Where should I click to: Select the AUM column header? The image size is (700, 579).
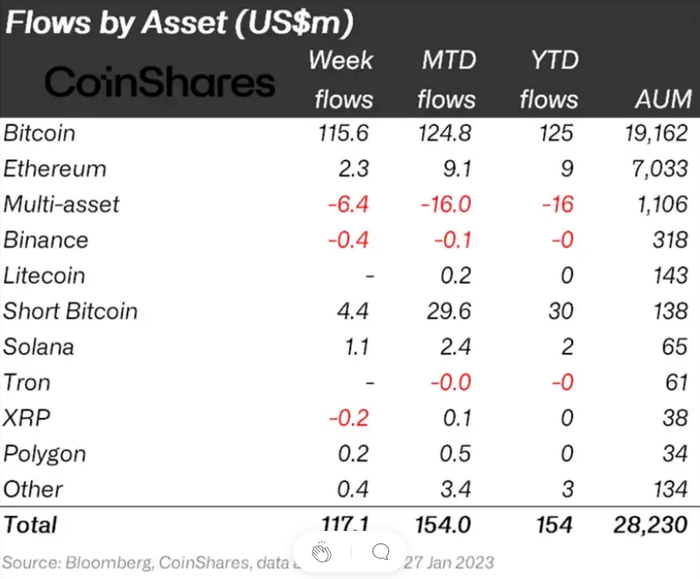pyautogui.click(x=663, y=98)
